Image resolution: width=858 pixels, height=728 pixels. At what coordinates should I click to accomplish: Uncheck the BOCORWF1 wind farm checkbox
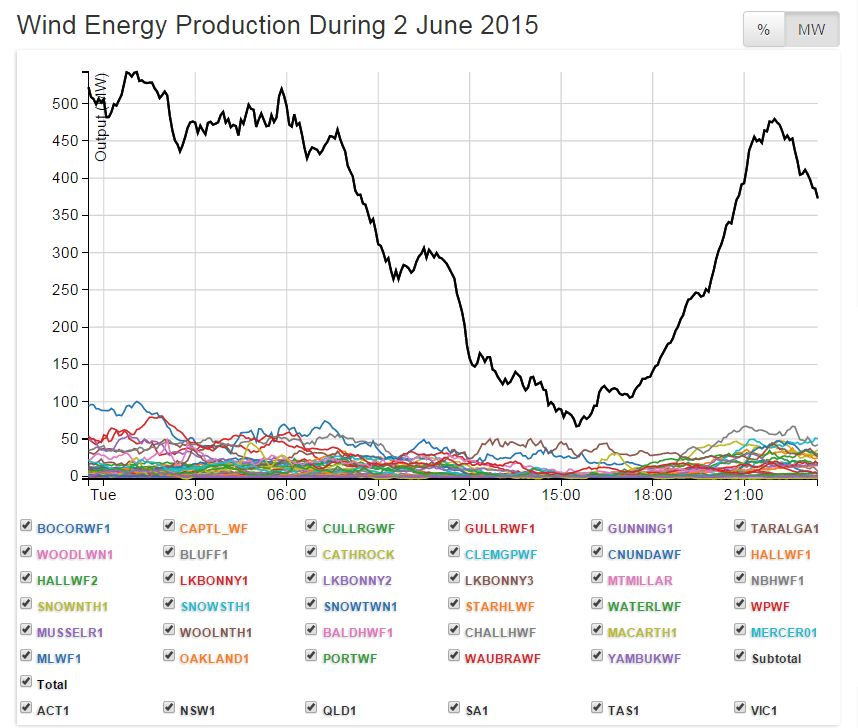coord(26,526)
